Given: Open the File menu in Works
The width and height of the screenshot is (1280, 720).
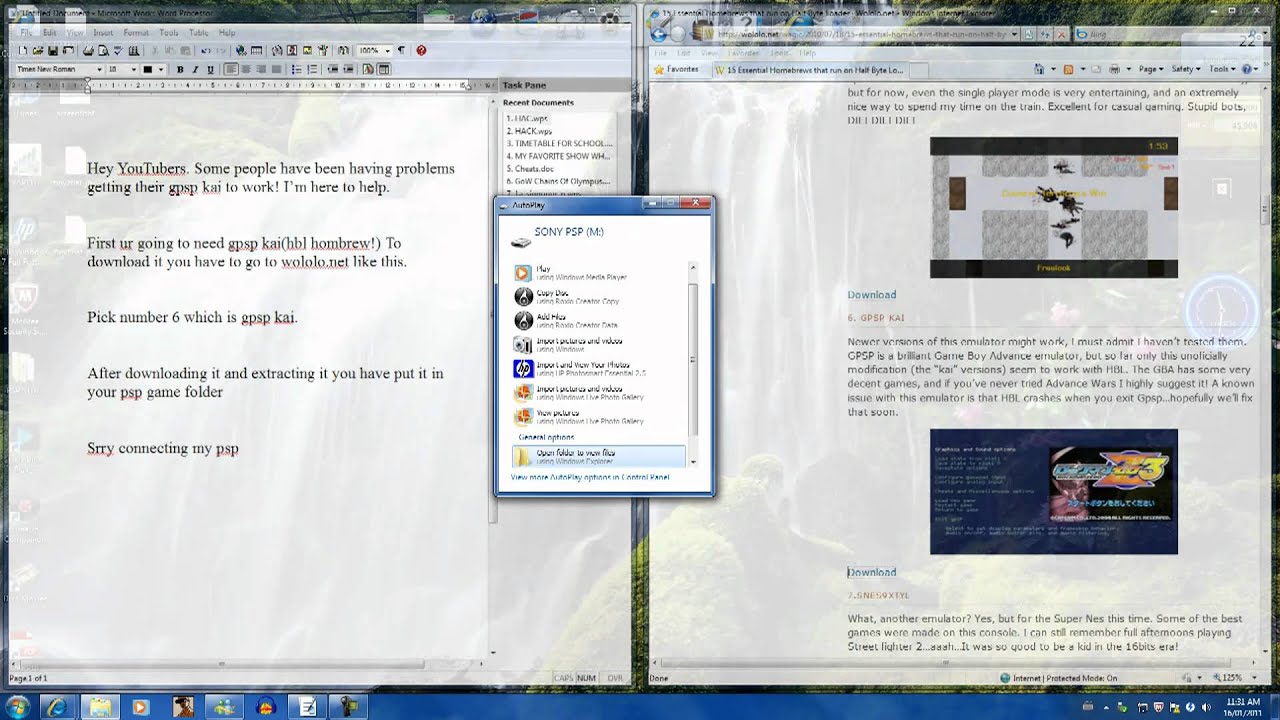Looking at the screenshot, I should [26, 33].
